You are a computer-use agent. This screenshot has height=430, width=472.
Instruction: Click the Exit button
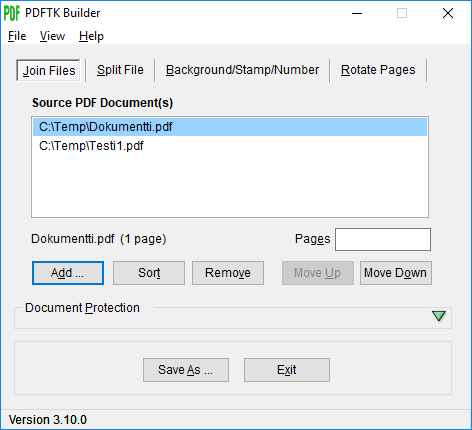(287, 370)
